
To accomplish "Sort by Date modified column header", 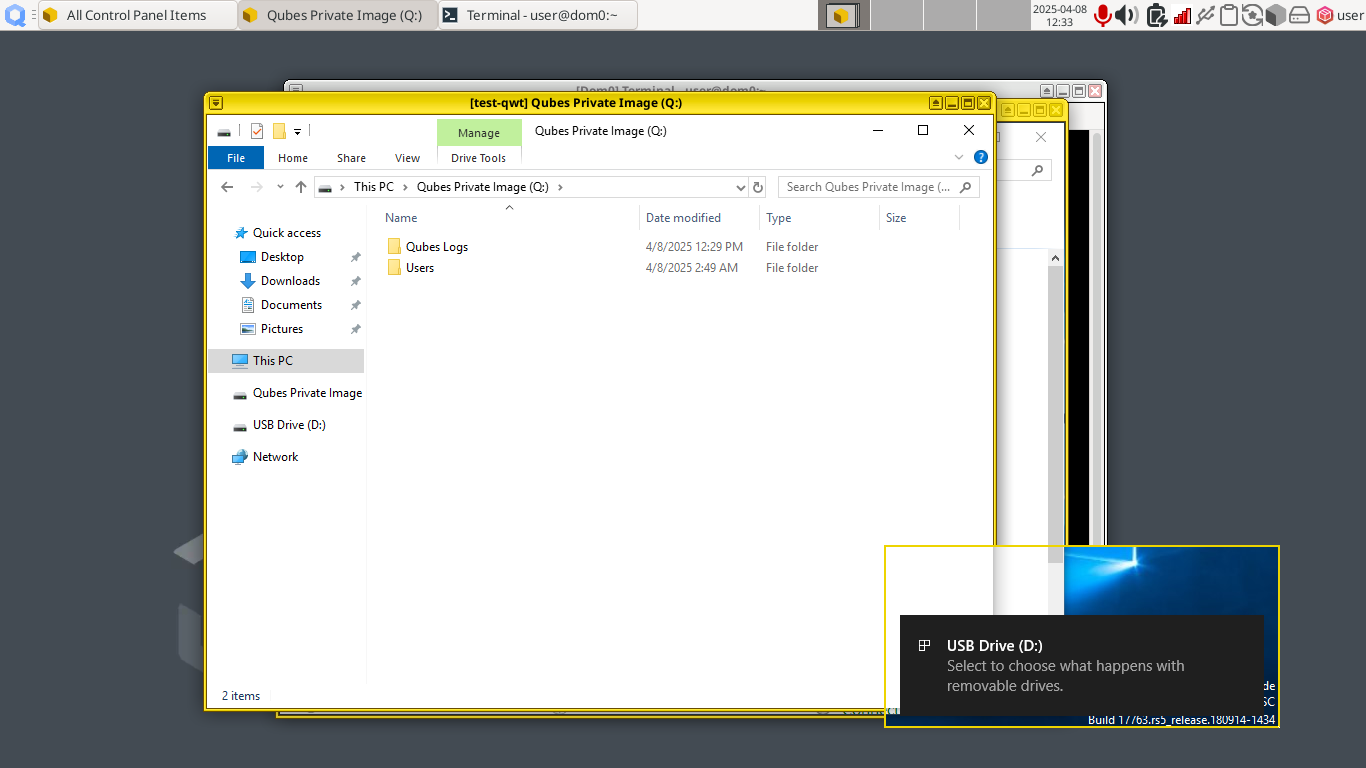I will 699,218.
